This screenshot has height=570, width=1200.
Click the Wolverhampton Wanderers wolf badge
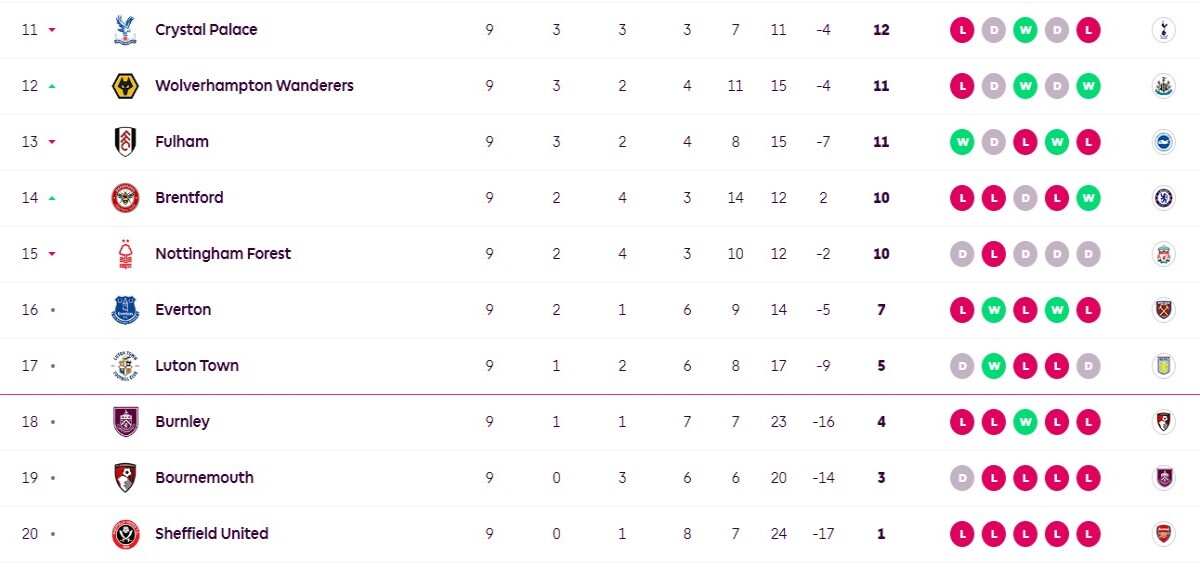click(x=125, y=86)
